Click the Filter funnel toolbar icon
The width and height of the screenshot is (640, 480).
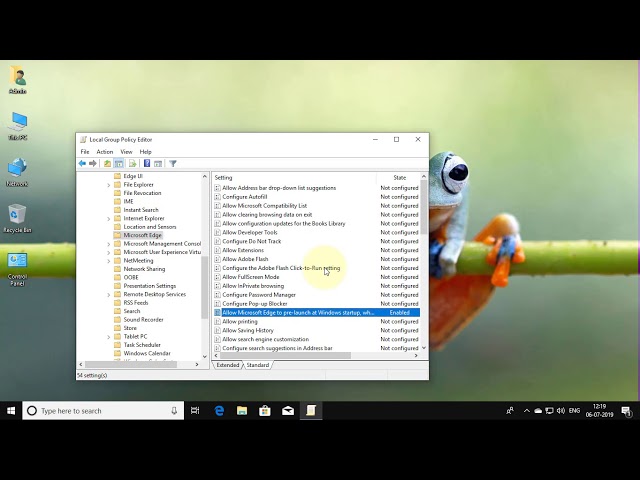pyautogui.click(x=173, y=164)
